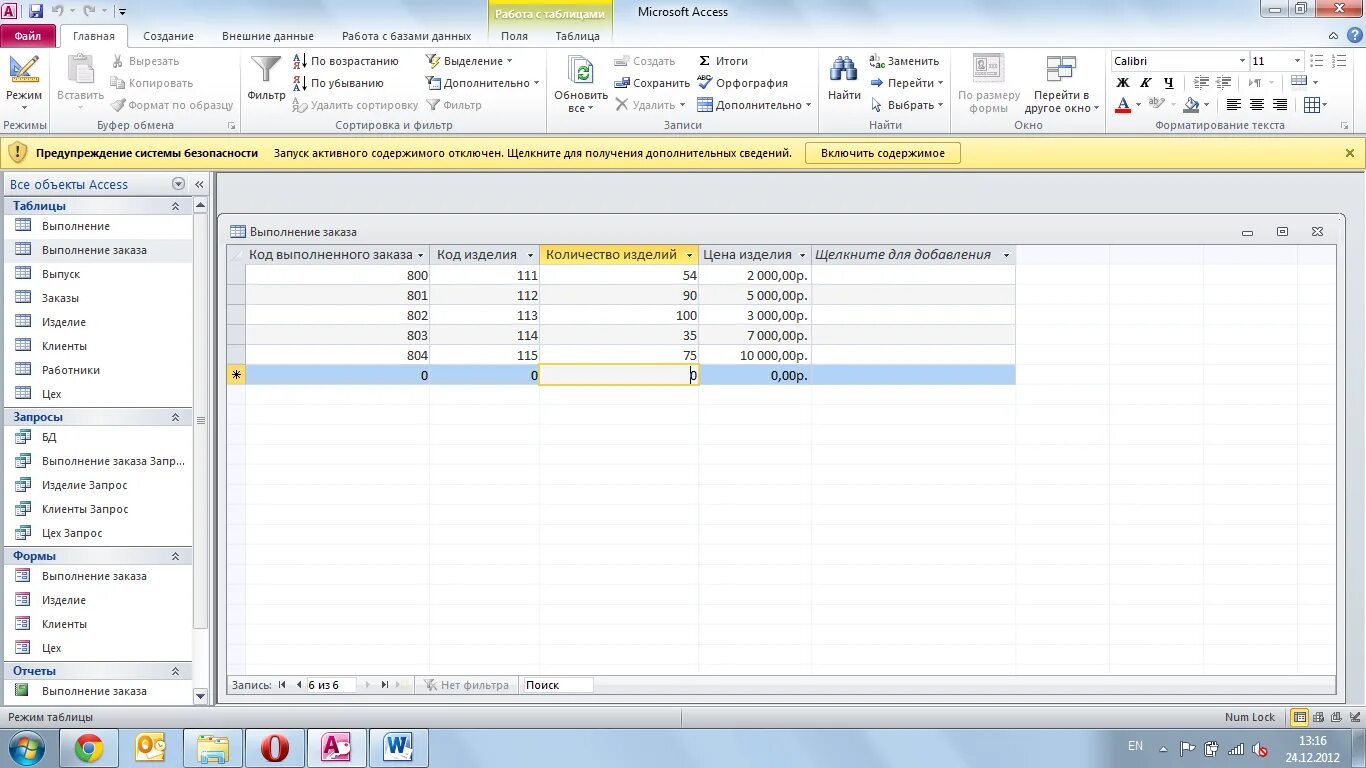Collapse the Отчеты group
This screenshot has width=1366, height=768.
pos(175,671)
